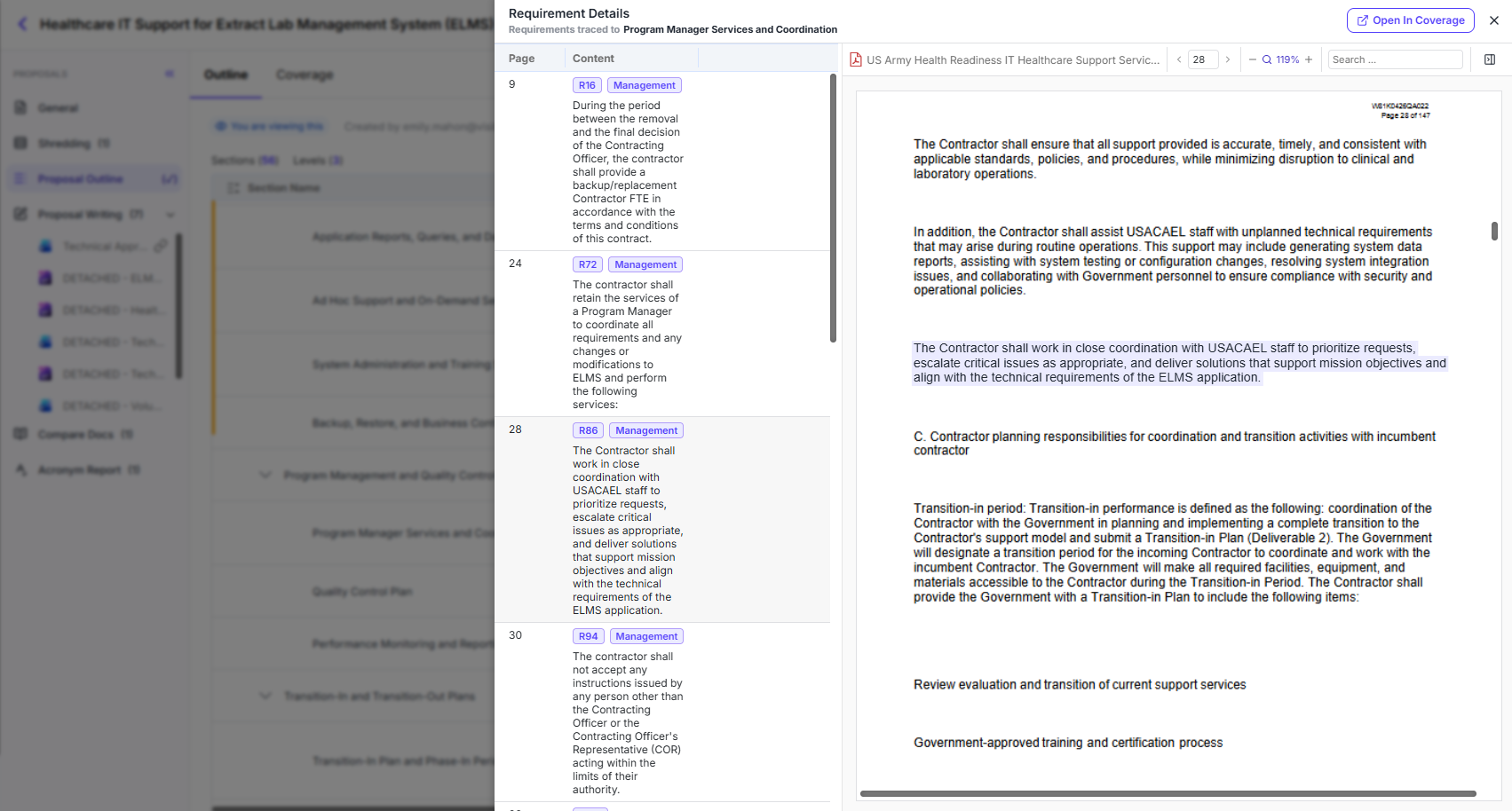Click the Management tag beside R94
The height and width of the screenshot is (811, 1512).
point(646,636)
